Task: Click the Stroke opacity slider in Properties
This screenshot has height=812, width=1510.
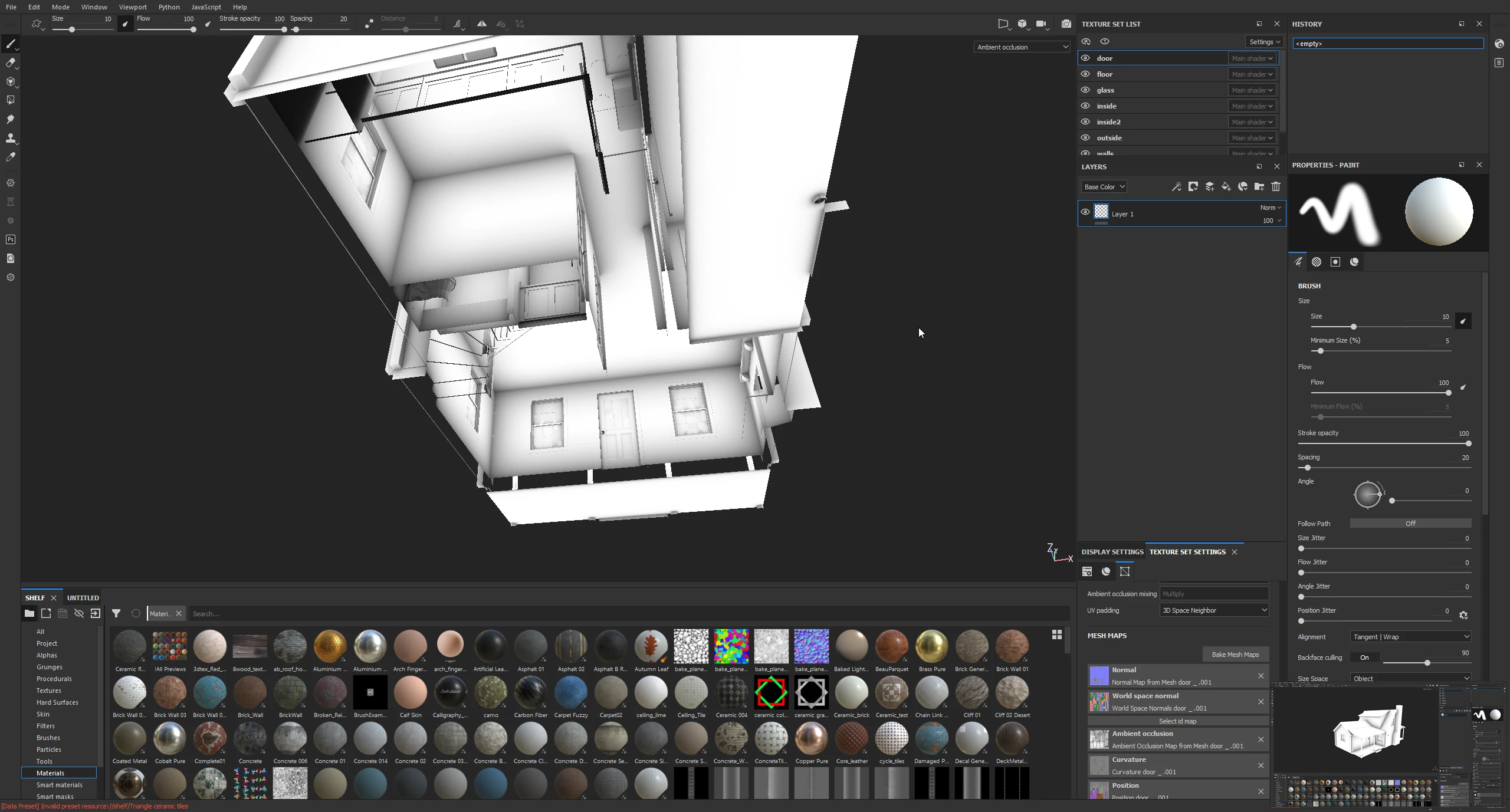Action: [1383, 443]
